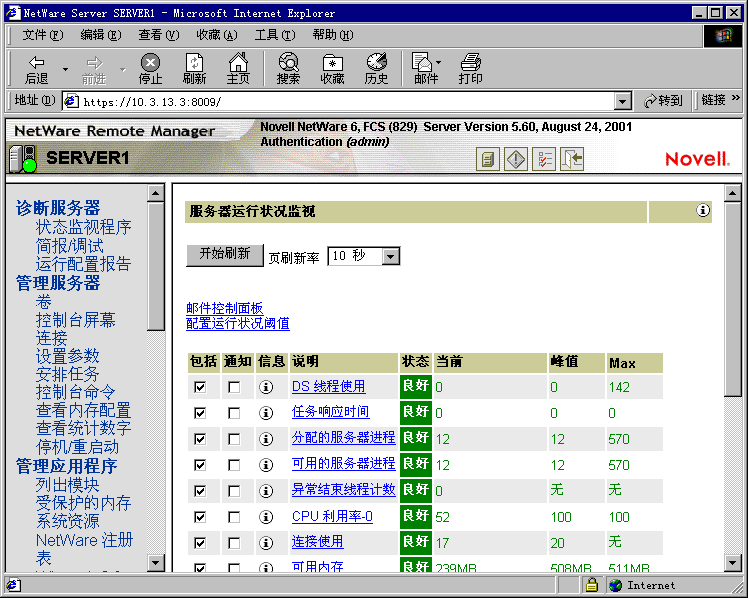Open the 编辑(E) menu
This screenshot has height=598, width=748.
click(x=101, y=35)
